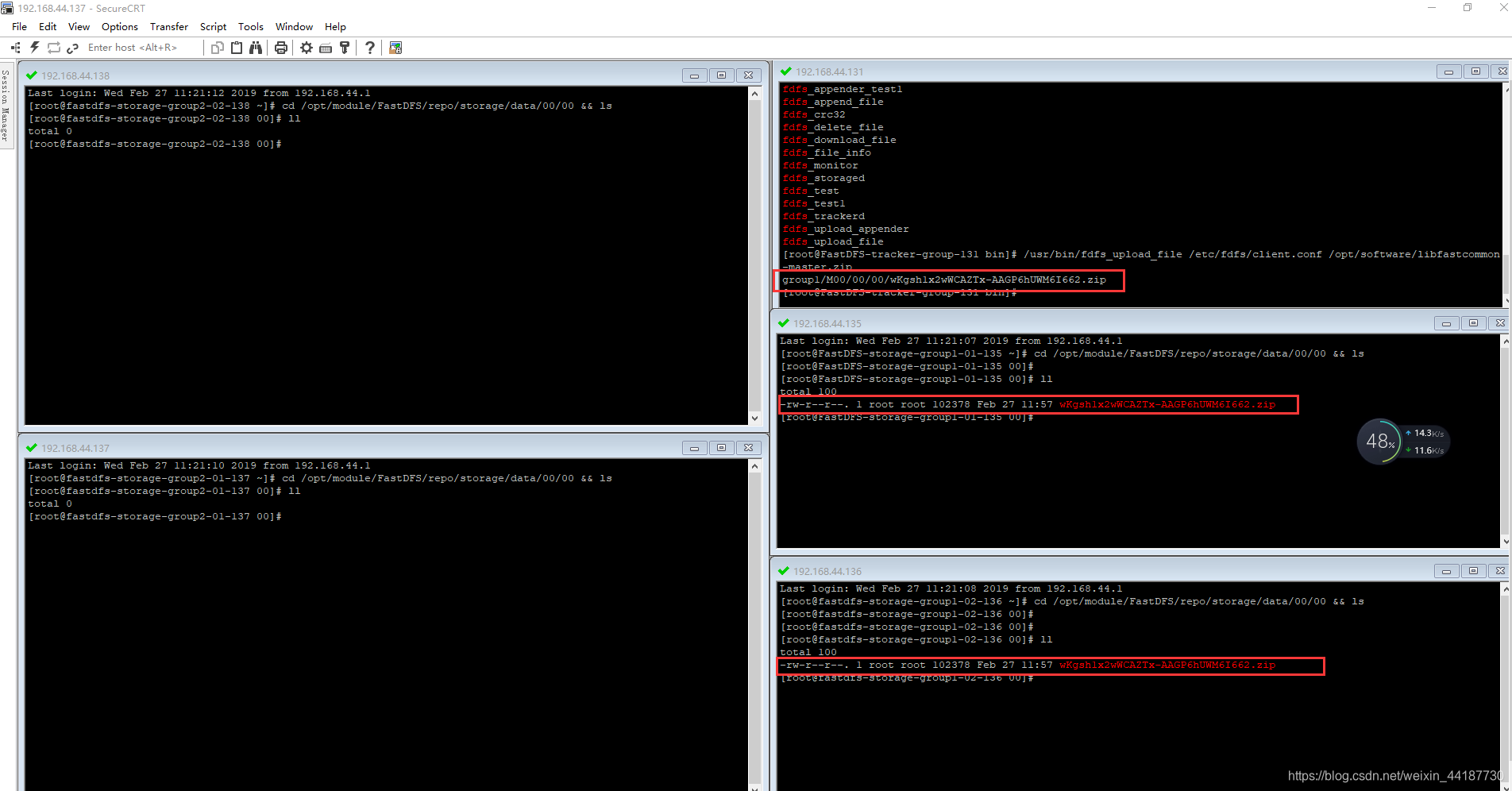
Task: Select the 192.168.44.136 session title
Action: click(827, 572)
